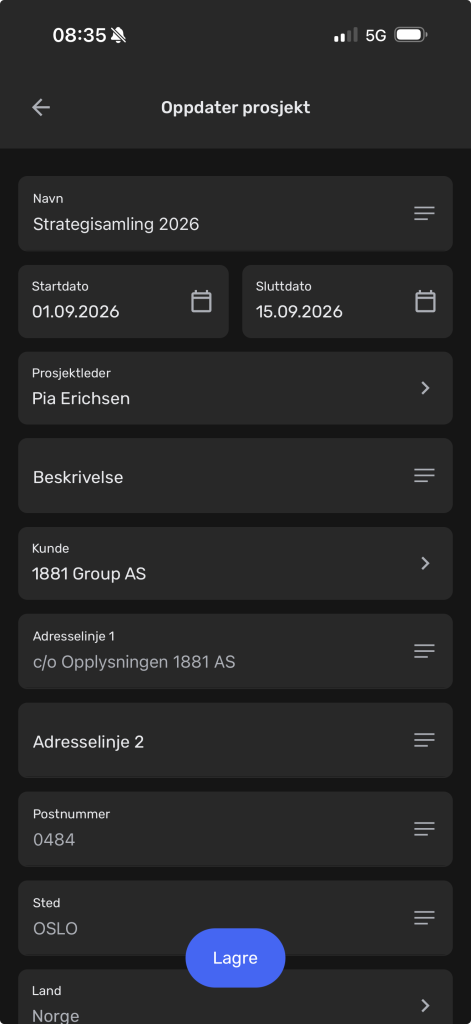Select the end date 15.09.2026
The width and height of the screenshot is (471, 1024).
pos(299,312)
